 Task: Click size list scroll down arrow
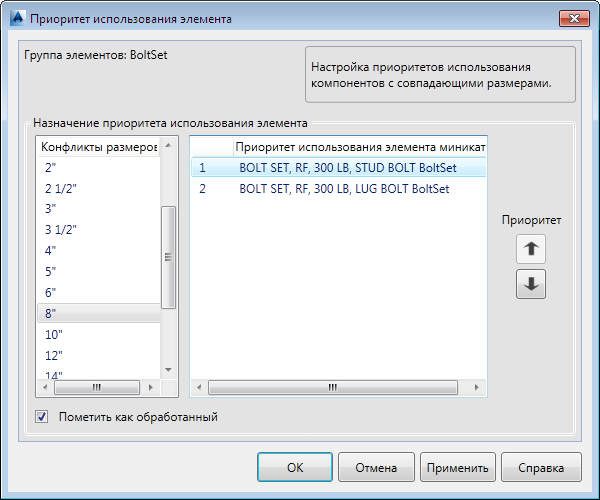coord(168,370)
